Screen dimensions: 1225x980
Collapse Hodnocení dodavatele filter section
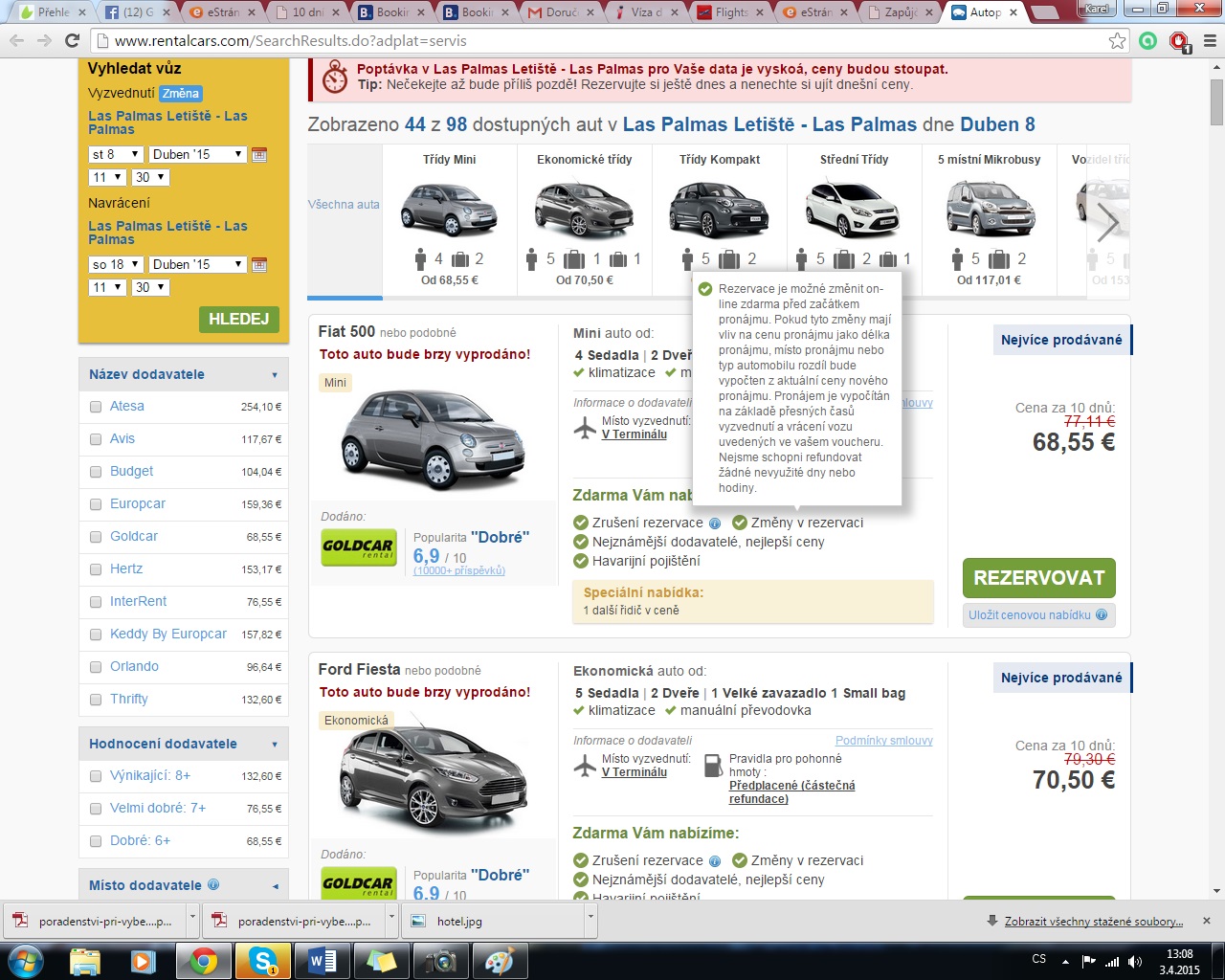tap(184, 744)
